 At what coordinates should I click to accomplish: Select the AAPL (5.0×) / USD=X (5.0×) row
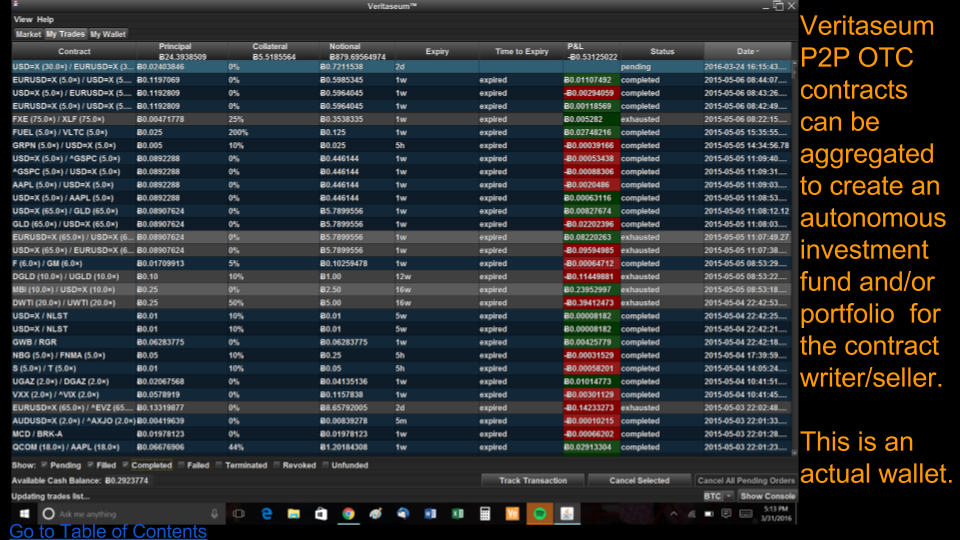click(401, 185)
